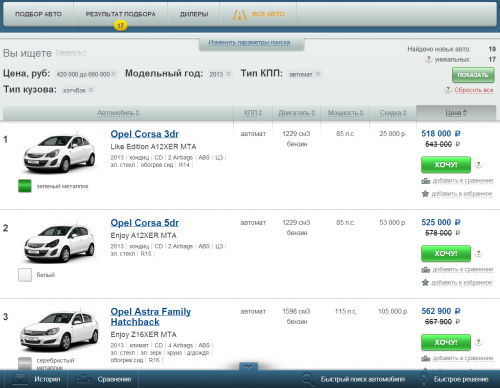
Task: Click help icon beside Corsa 3dr ХОЧУ!
Action: click(478, 164)
